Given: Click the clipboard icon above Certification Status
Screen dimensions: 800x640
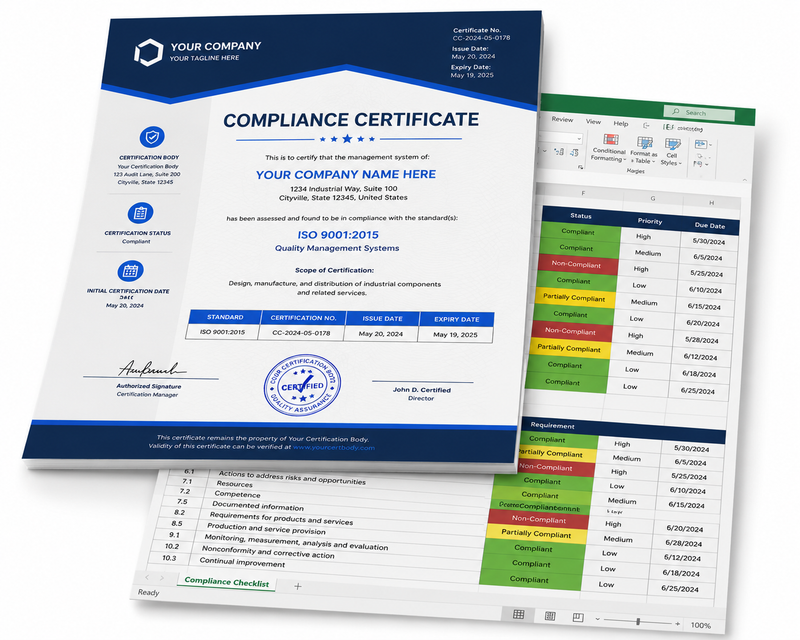Looking at the screenshot, I should pos(140,213).
